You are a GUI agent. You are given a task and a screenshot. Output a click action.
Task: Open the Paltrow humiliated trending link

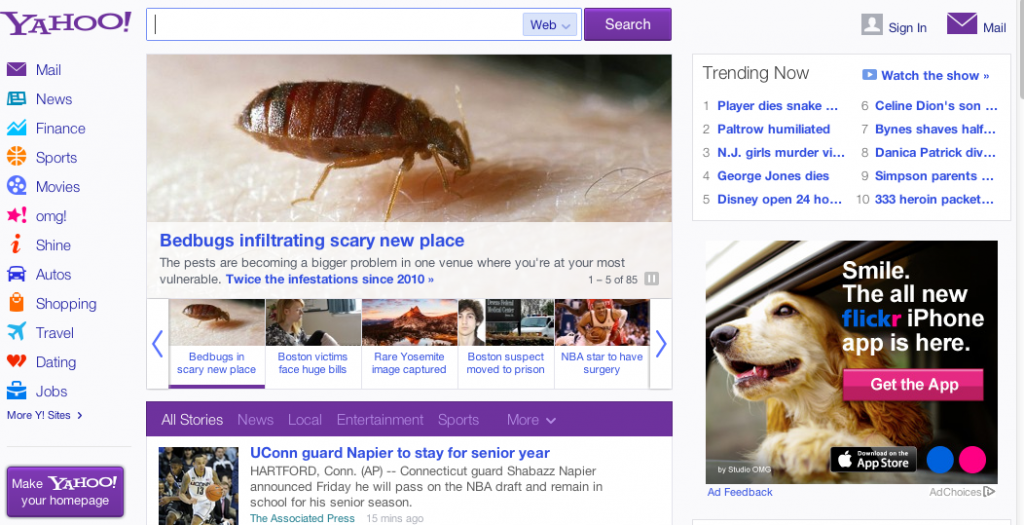click(x=773, y=129)
